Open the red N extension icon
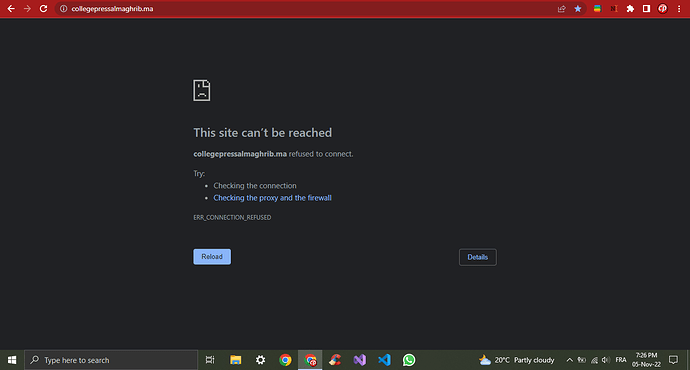690x370 pixels. [x=613, y=8]
